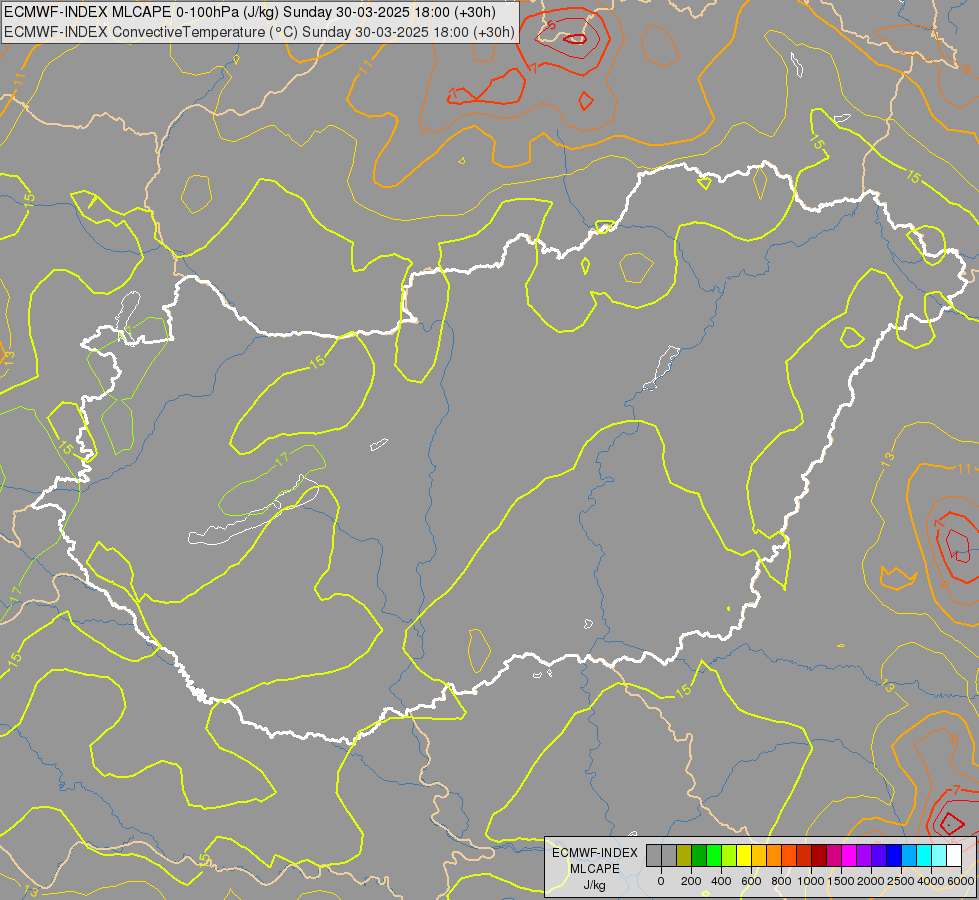Click the pure blue legend swatch
979x900 pixels.
[894, 855]
